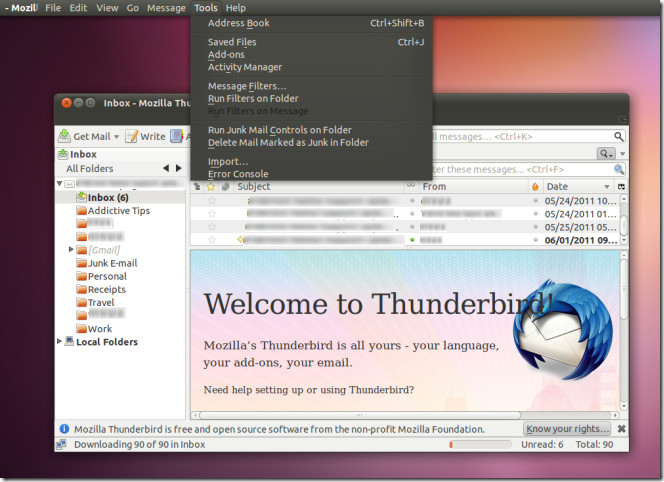This screenshot has width=664, height=482.
Task: Collapse the mail account tree
Action: click(x=60, y=183)
